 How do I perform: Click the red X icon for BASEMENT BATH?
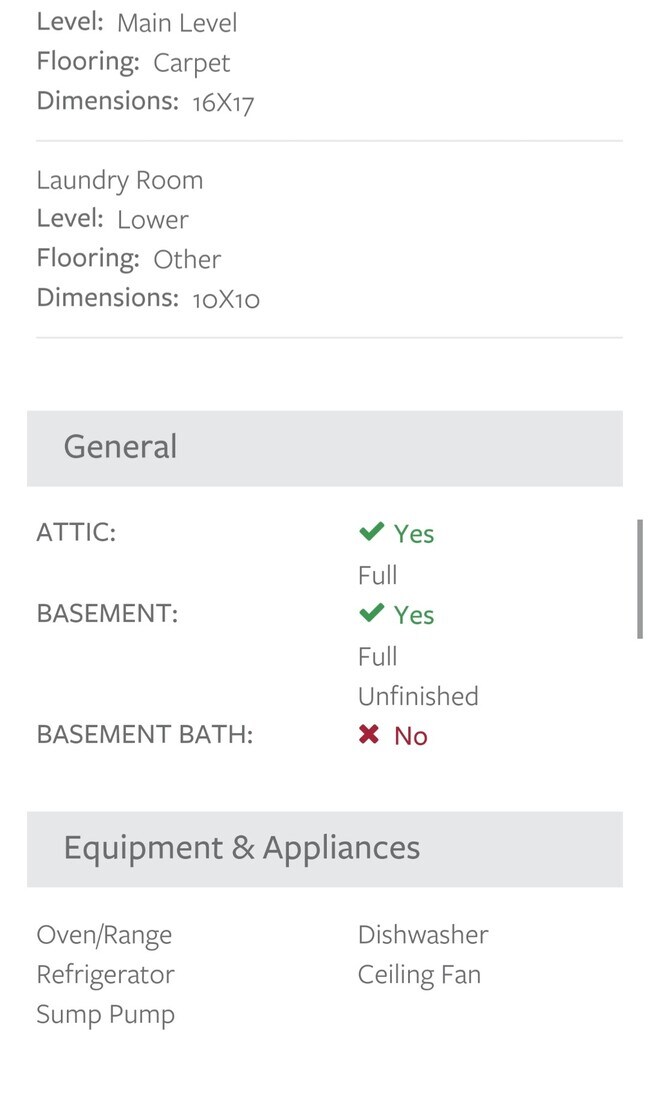[369, 735]
